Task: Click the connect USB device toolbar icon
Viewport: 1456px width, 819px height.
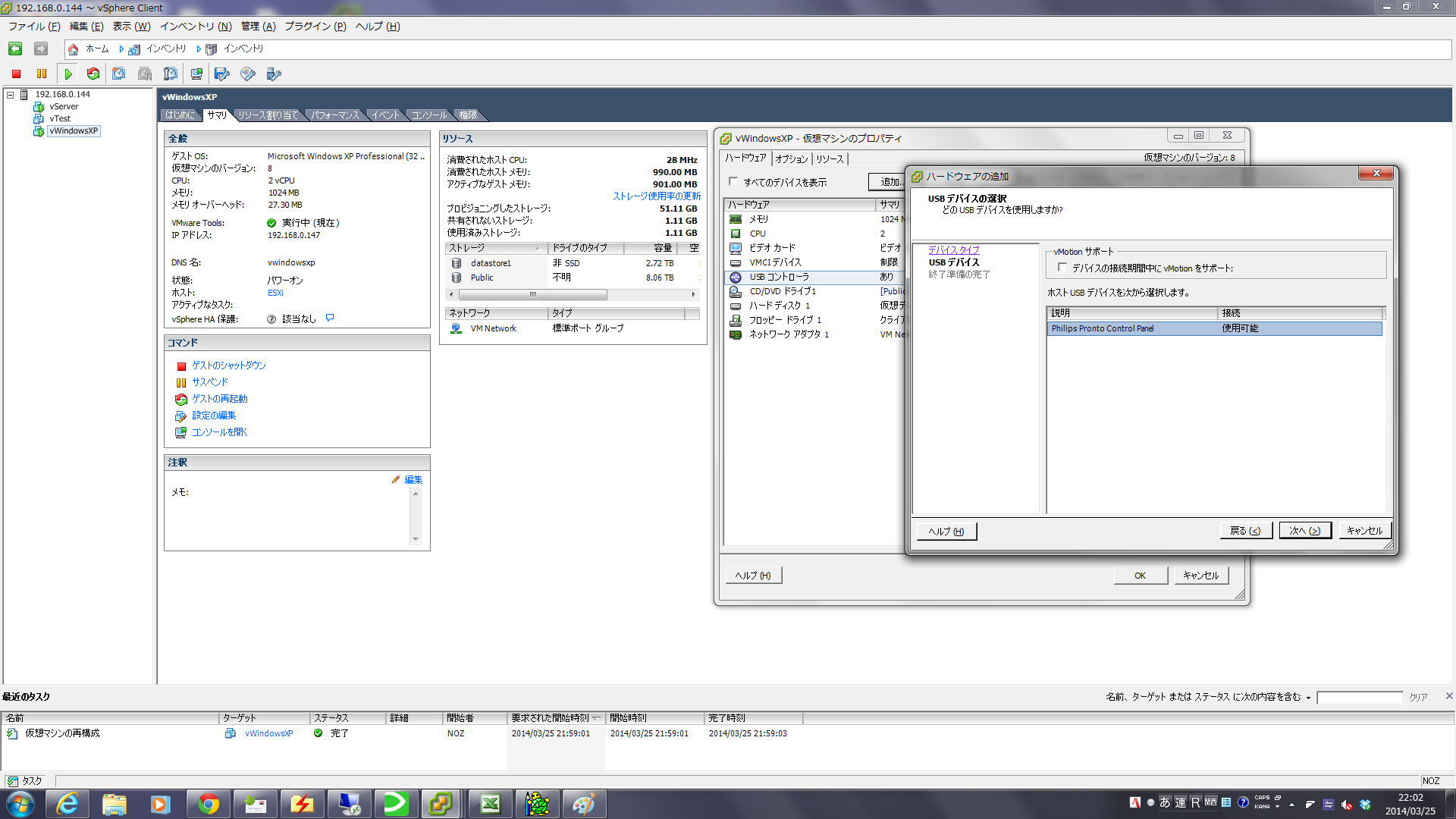Action: click(x=274, y=74)
